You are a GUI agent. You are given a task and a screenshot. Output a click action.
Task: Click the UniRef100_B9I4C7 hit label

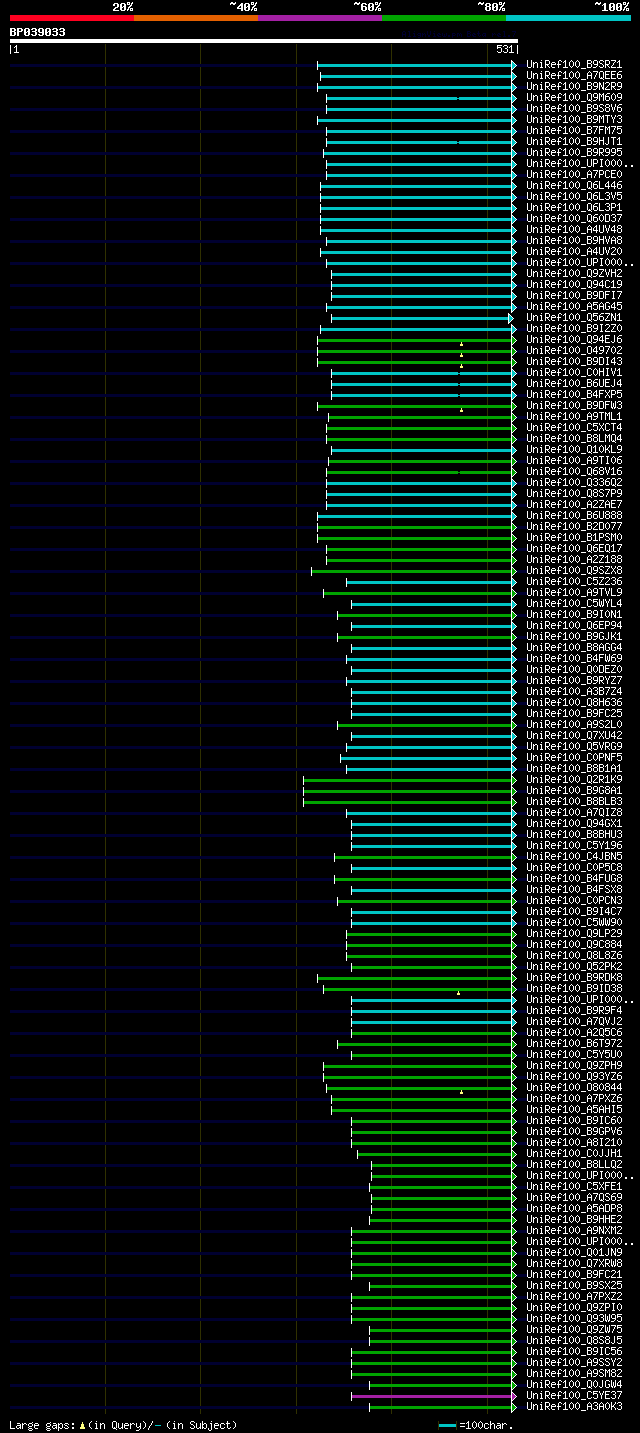tap(574, 911)
